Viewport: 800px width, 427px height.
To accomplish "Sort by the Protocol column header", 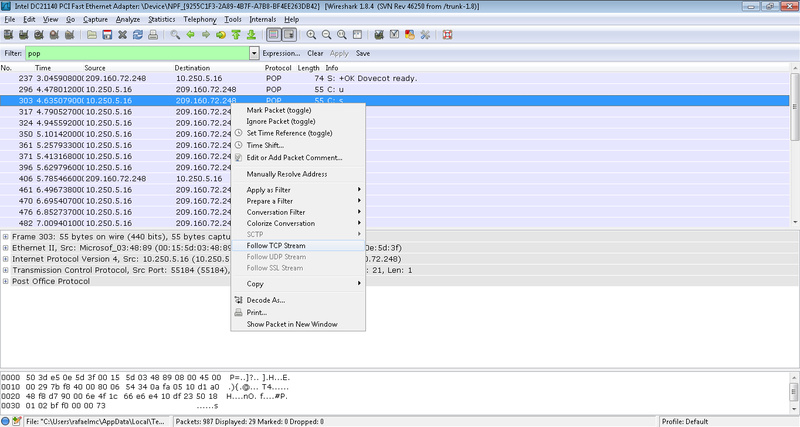I will pos(278,68).
